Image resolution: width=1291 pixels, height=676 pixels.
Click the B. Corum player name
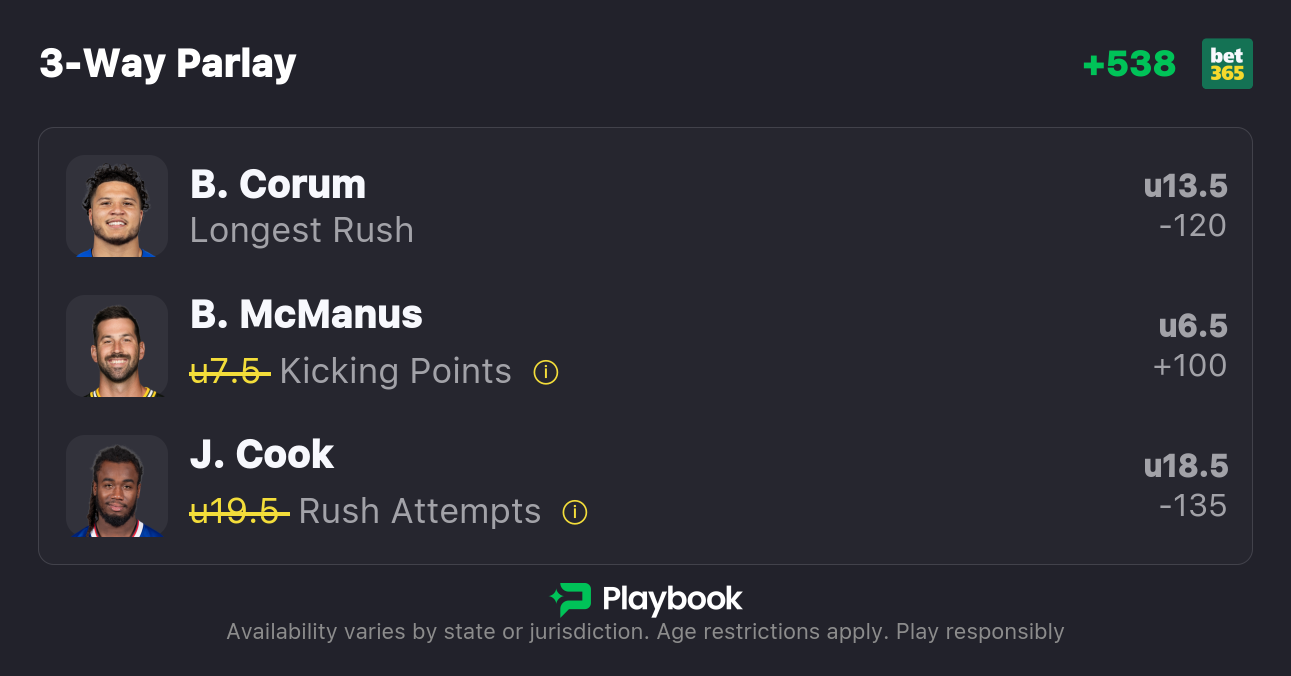click(x=278, y=185)
